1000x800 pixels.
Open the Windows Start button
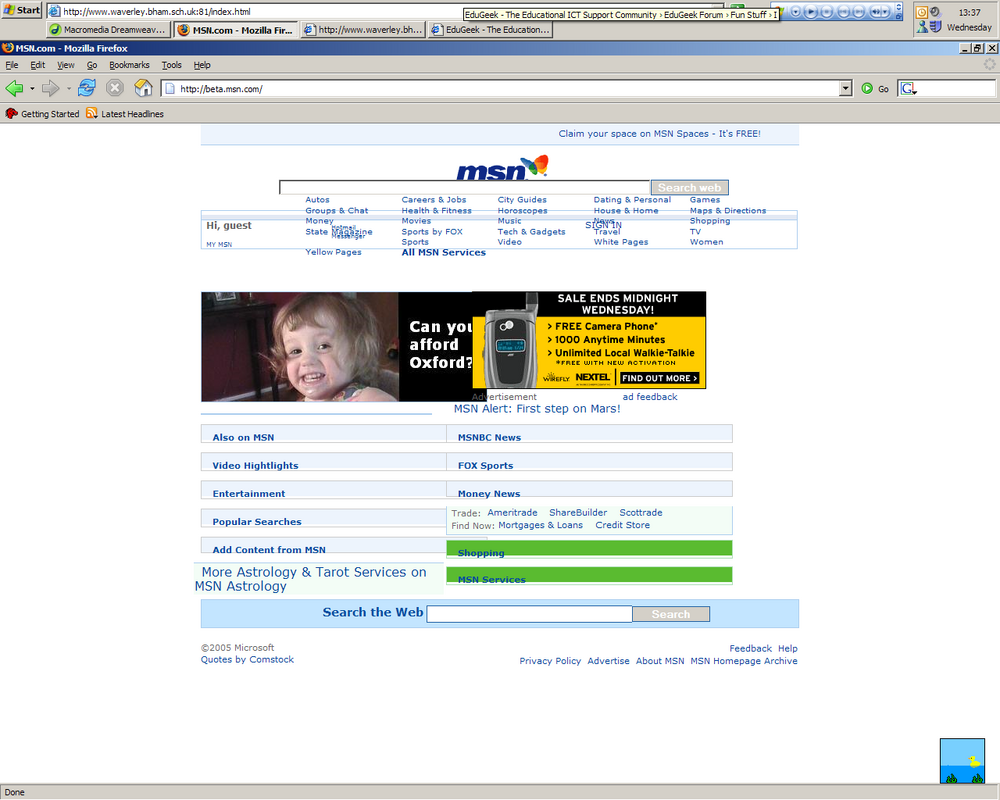click(x=22, y=10)
